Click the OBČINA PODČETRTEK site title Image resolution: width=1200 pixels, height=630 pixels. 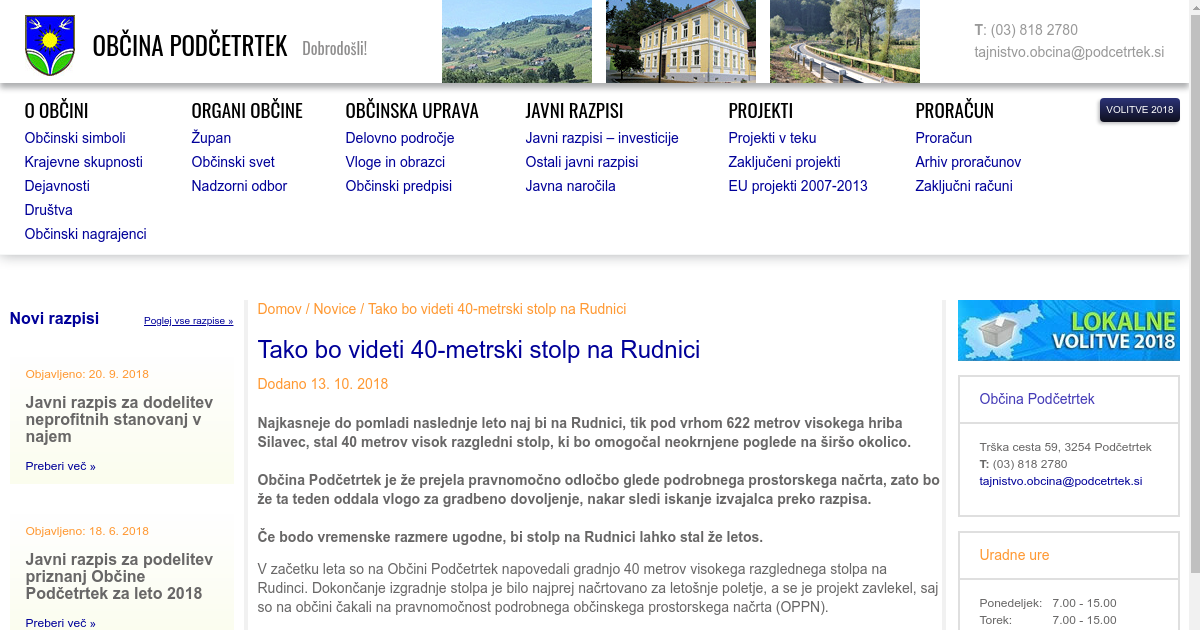(x=190, y=46)
